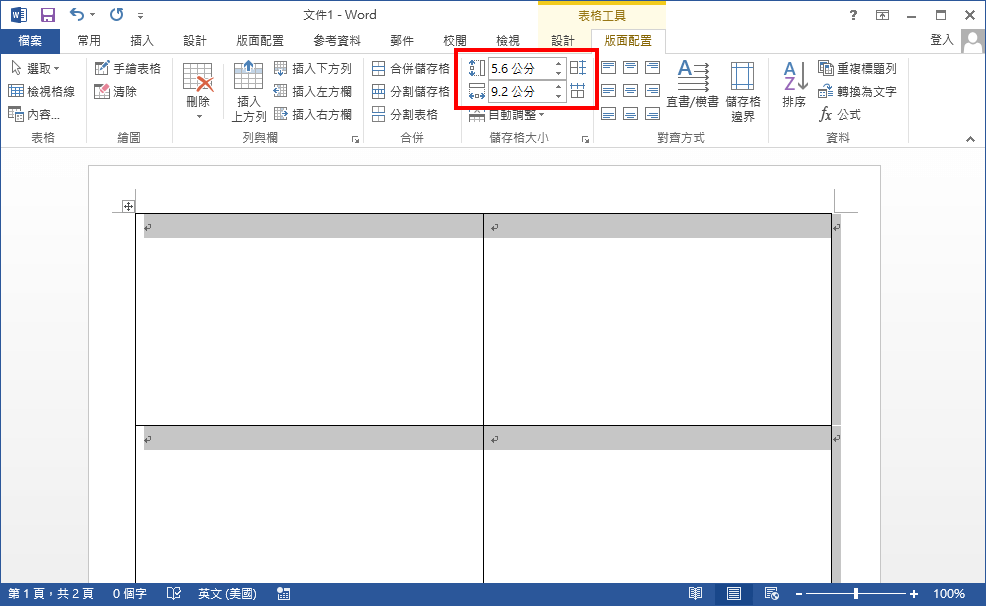Select center alignment in 對齊方式 group
This screenshot has width=986, height=606.
[630, 90]
